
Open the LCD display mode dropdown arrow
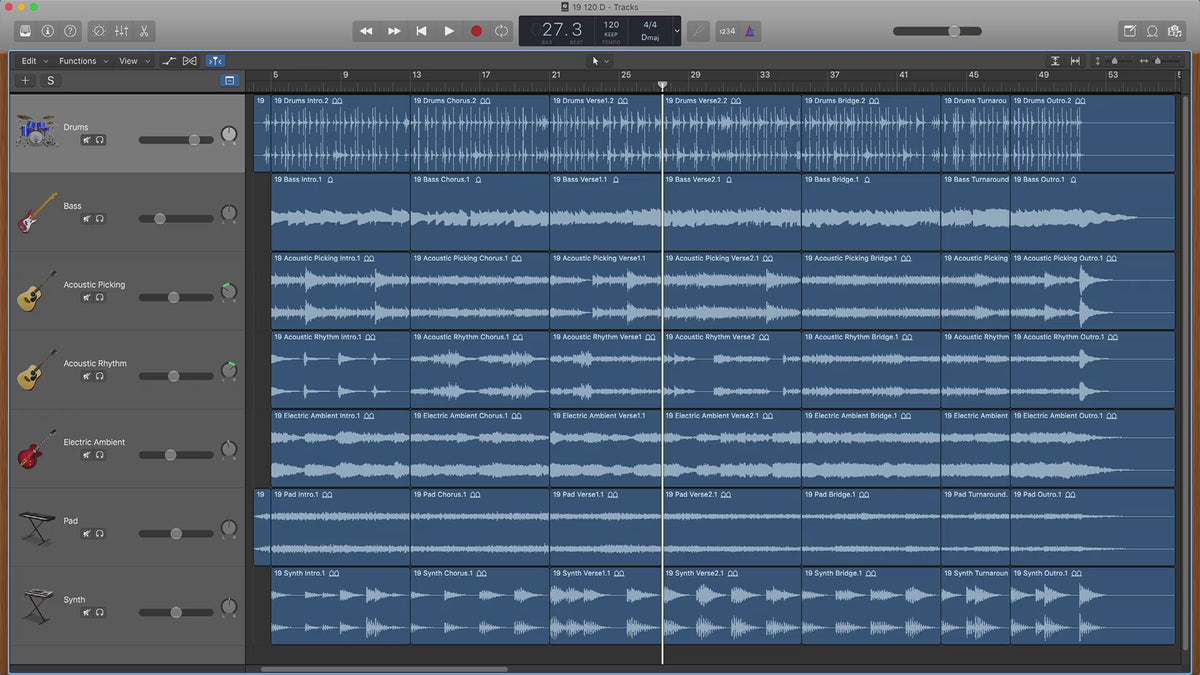click(x=677, y=31)
